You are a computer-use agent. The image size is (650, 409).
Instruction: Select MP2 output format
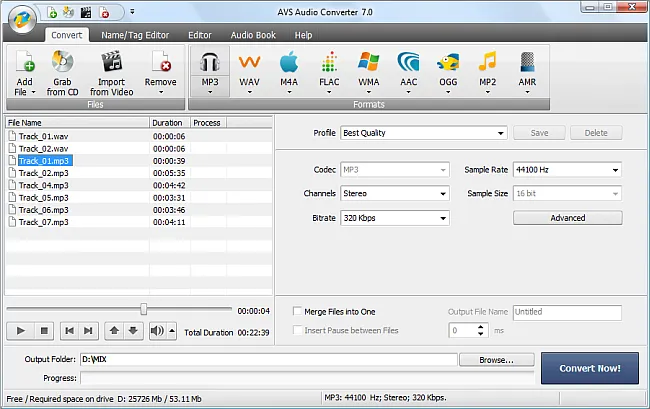point(488,72)
